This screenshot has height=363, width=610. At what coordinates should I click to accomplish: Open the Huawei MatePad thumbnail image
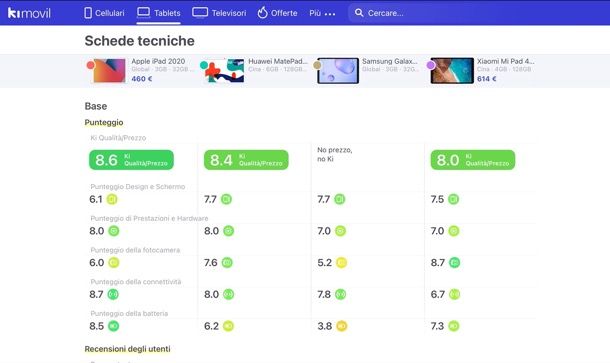tap(224, 71)
